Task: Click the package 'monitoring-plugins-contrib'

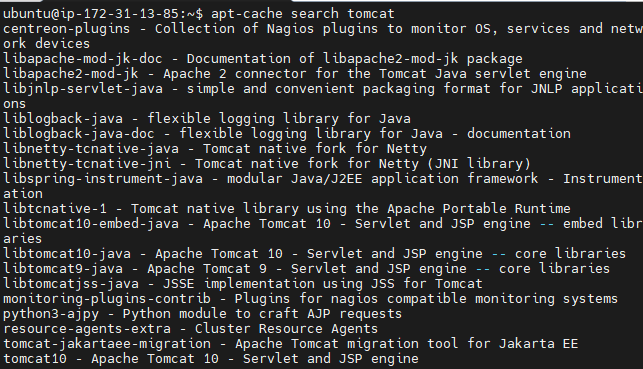Action: (107, 299)
